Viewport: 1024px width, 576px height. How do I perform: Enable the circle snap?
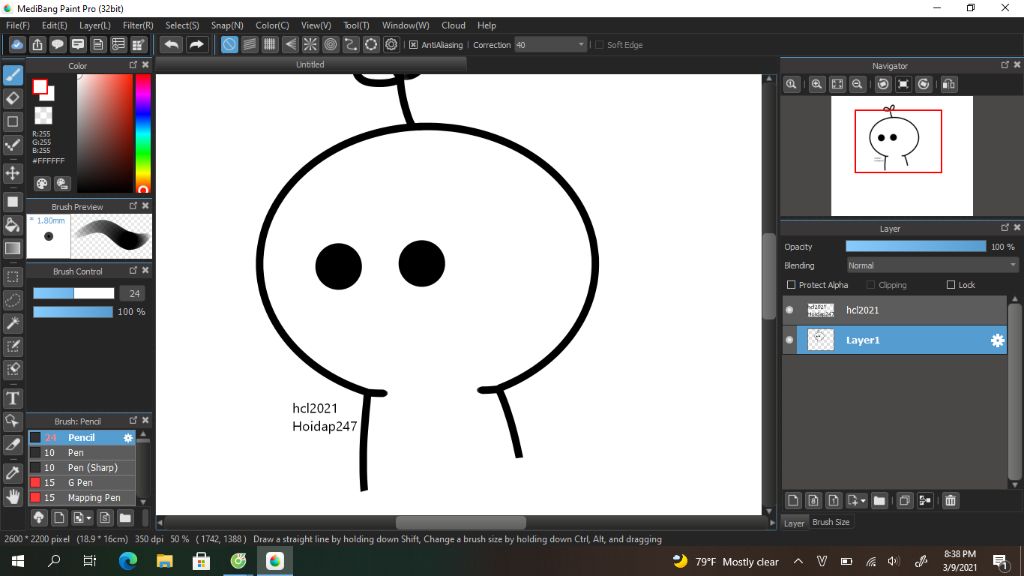tap(330, 44)
